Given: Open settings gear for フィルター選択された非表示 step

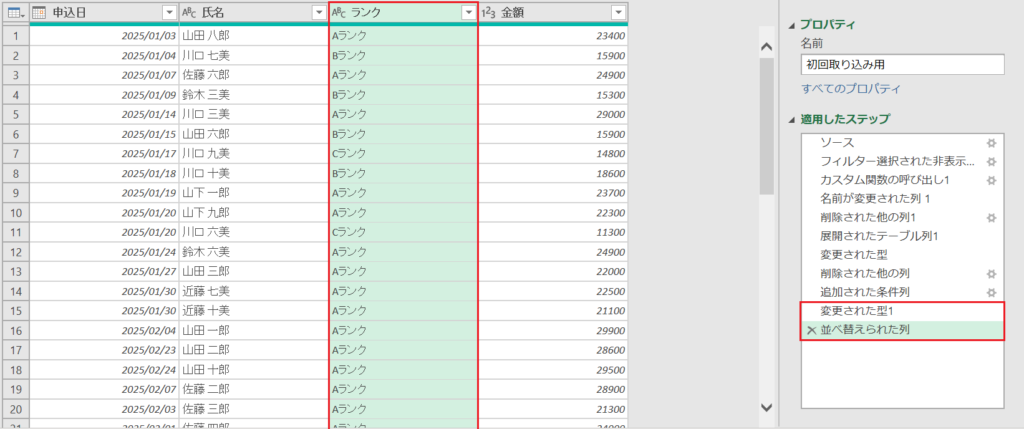Looking at the screenshot, I should pos(991,161).
